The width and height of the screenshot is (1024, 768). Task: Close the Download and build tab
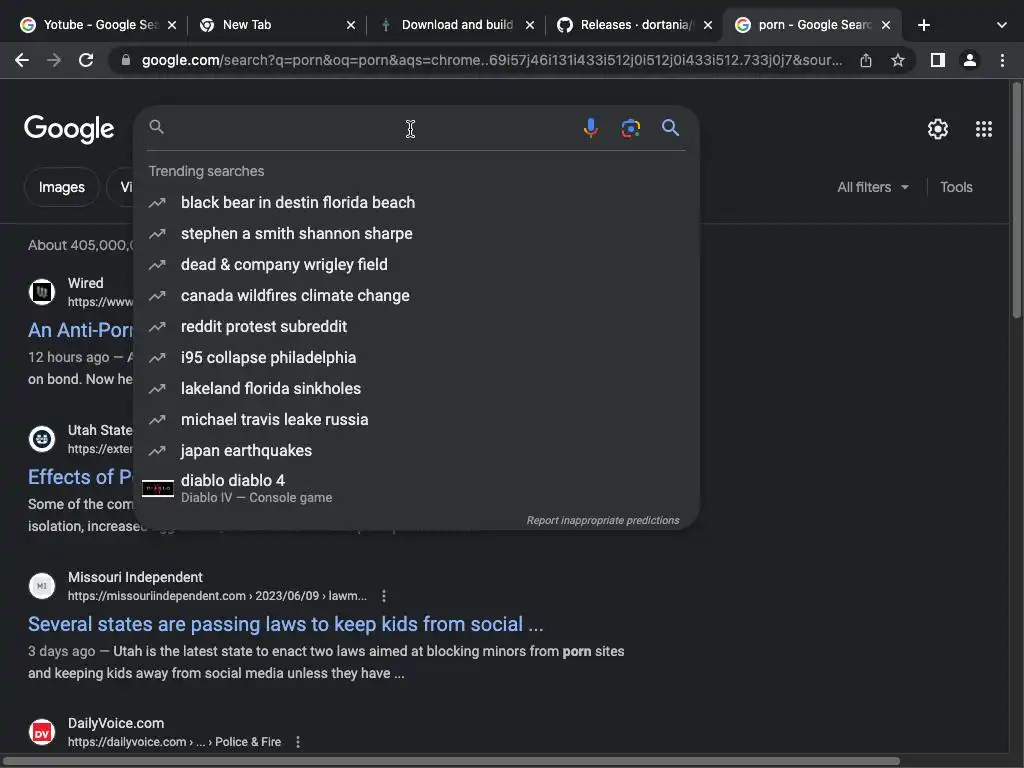pos(530,25)
